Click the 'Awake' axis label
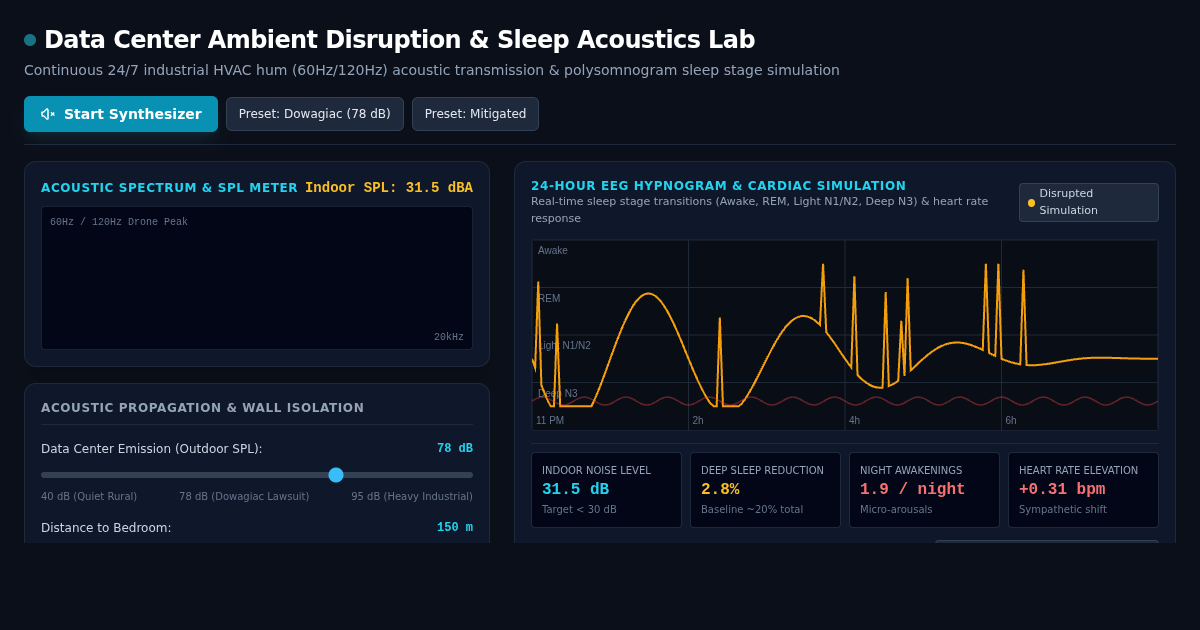Viewport: 1200px width, 630px height. click(553, 250)
